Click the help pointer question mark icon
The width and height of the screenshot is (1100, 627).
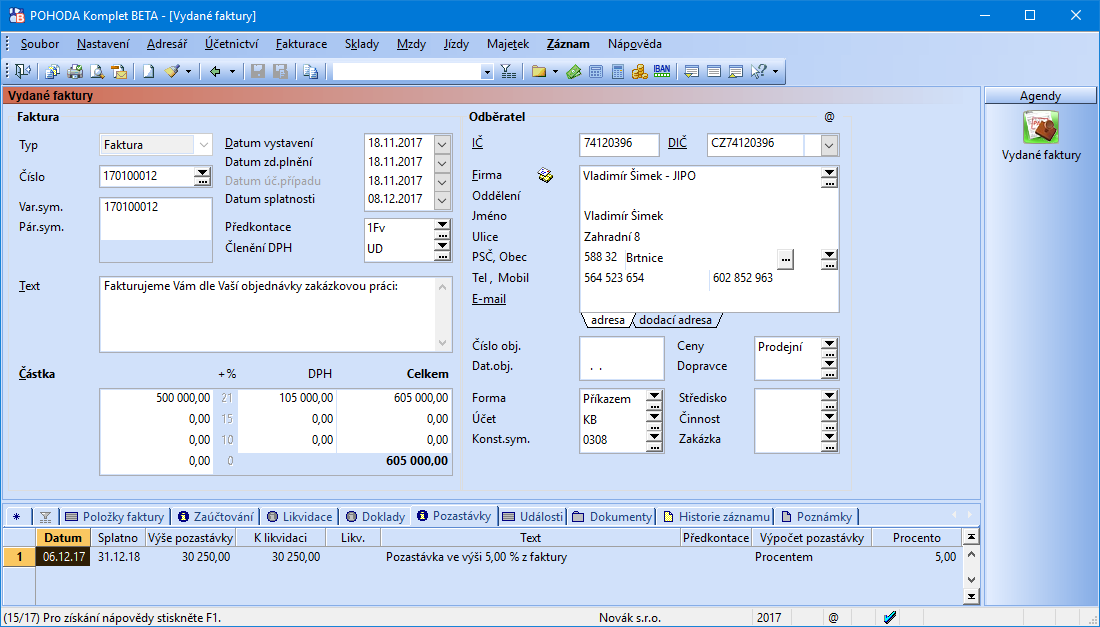click(759, 71)
